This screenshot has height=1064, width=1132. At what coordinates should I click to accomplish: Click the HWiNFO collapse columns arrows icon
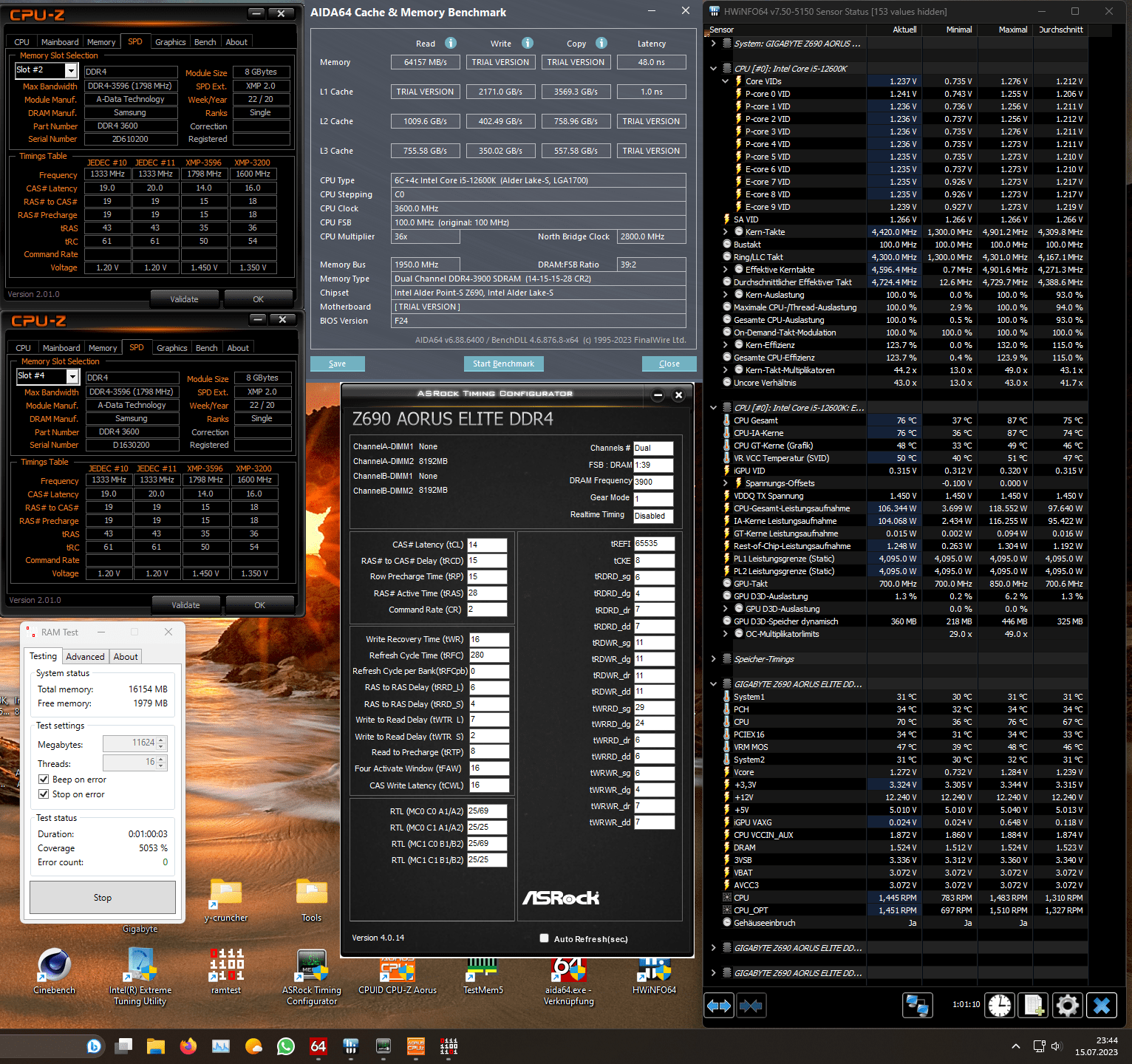751,1006
